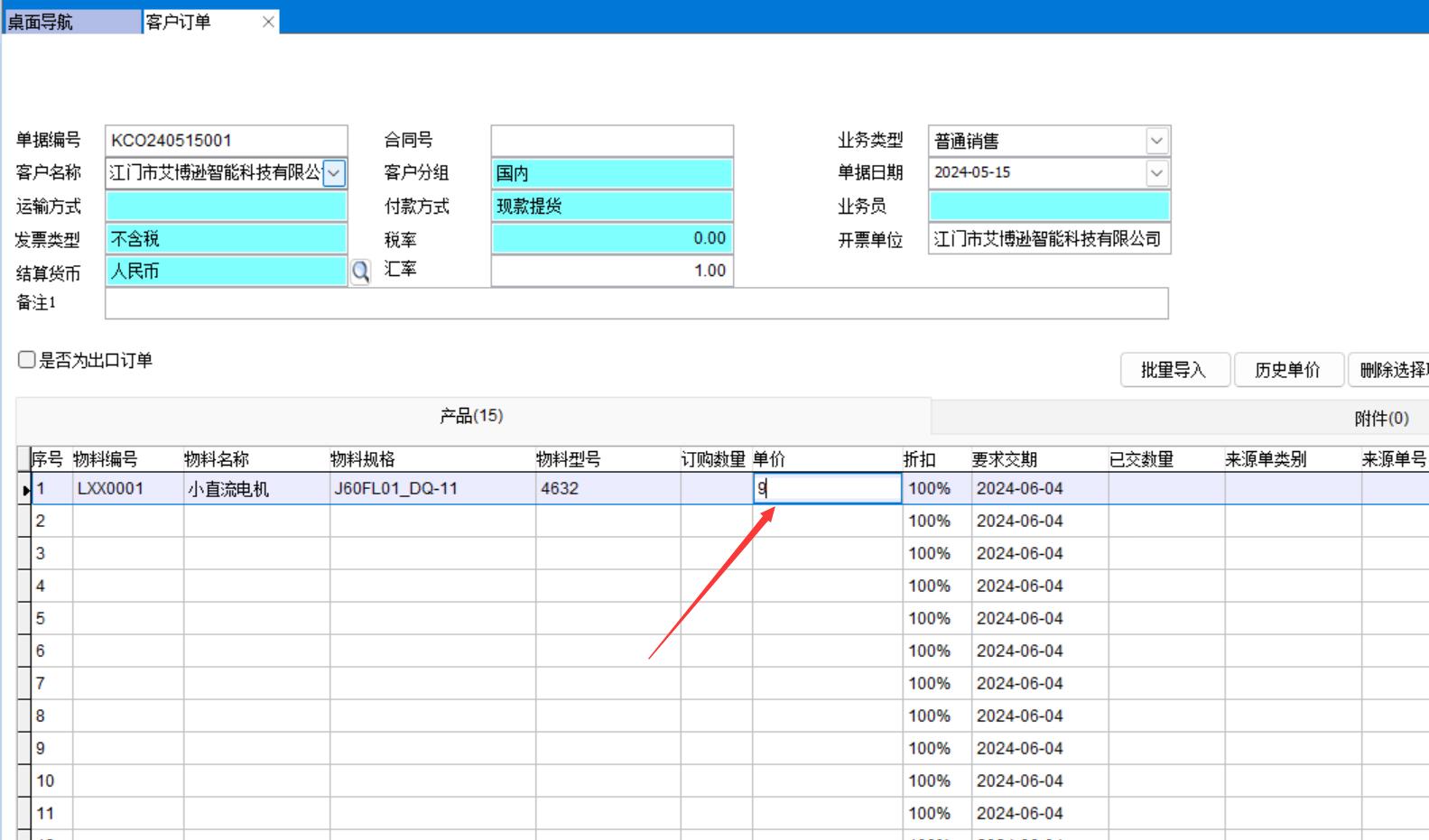Click the 业务员 field

[x=1049, y=207]
